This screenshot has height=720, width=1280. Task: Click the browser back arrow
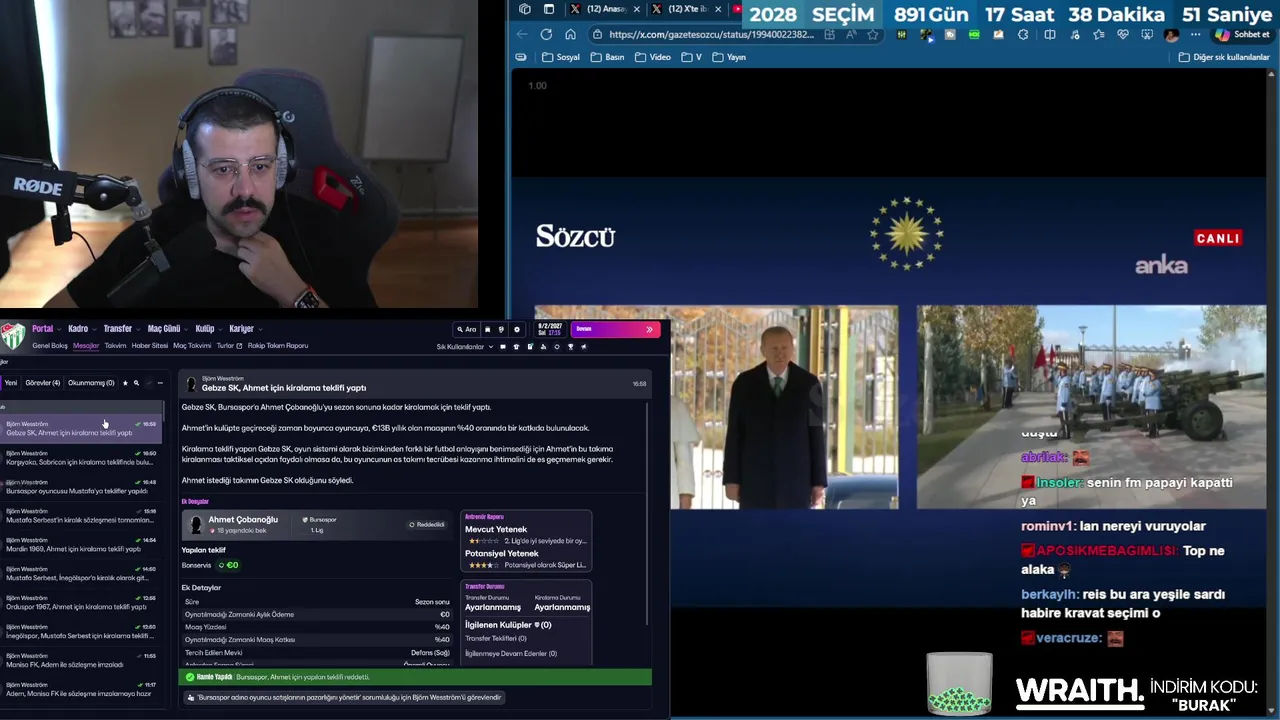pyautogui.click(x=522, y=34)
